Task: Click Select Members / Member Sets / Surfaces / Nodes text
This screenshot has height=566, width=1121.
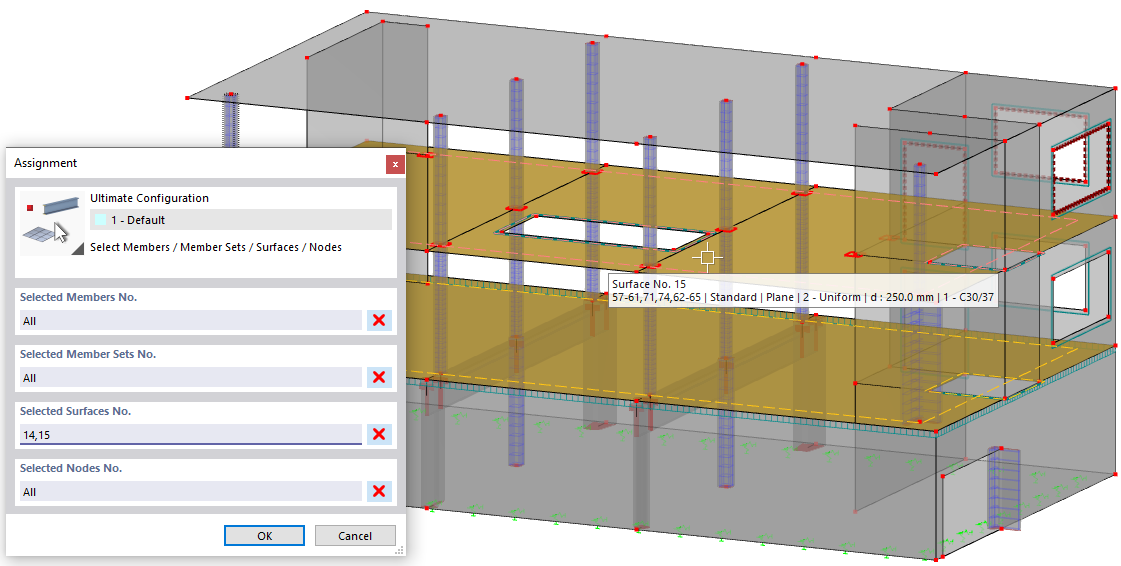Action: (216, 247)
